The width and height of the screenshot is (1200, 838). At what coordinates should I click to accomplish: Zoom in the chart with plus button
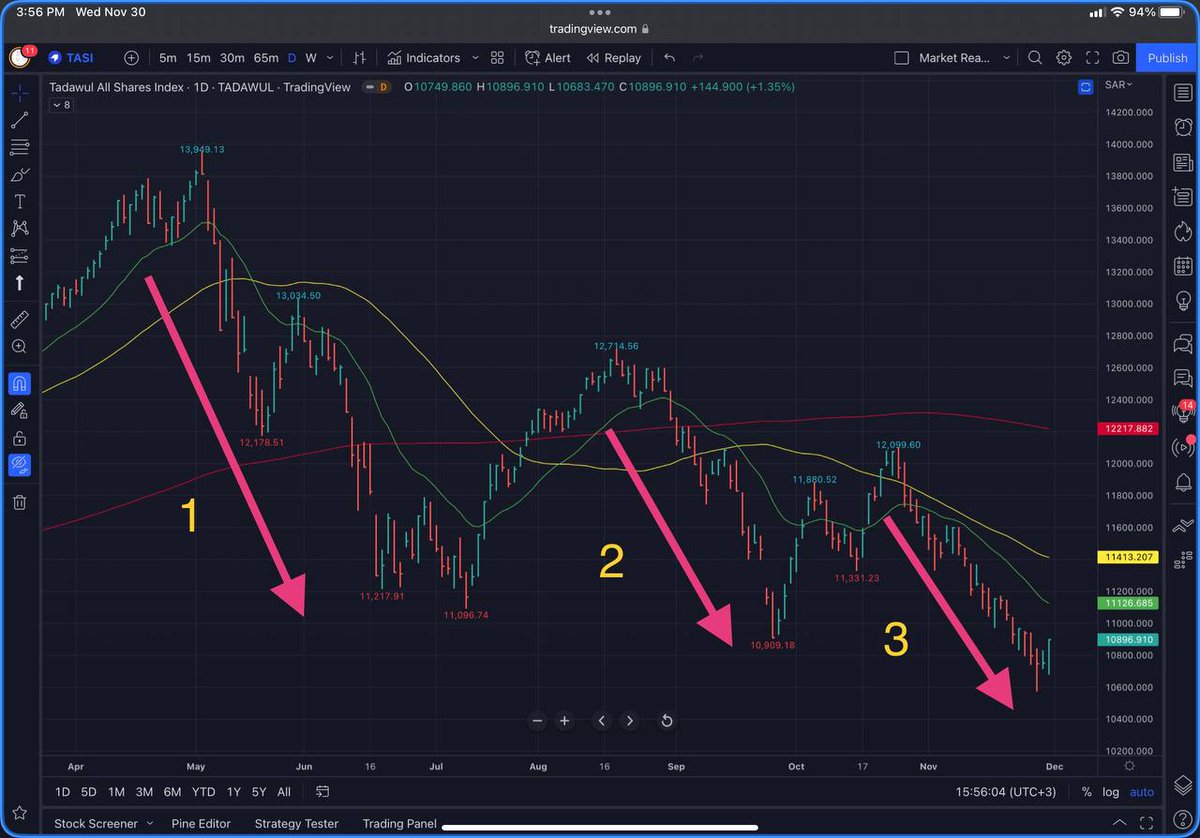pyautogui.click(x=565, y=720)
